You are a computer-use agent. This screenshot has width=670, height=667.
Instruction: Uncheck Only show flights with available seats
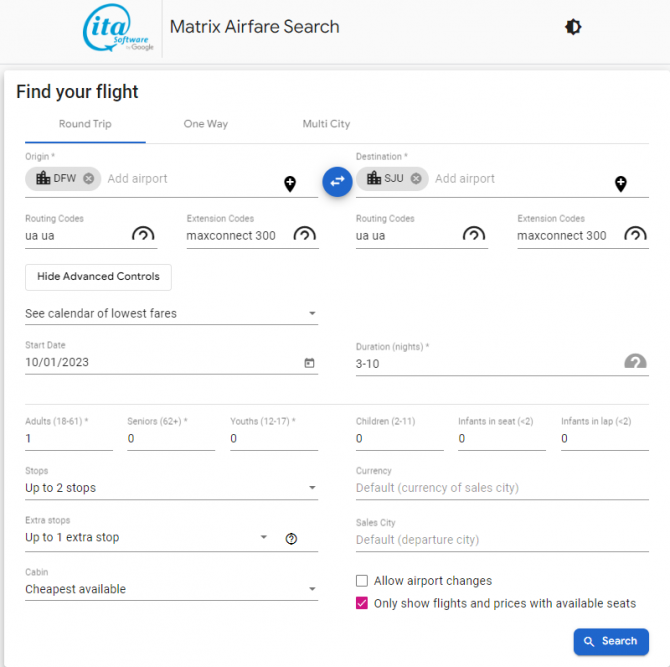(362, 603)
